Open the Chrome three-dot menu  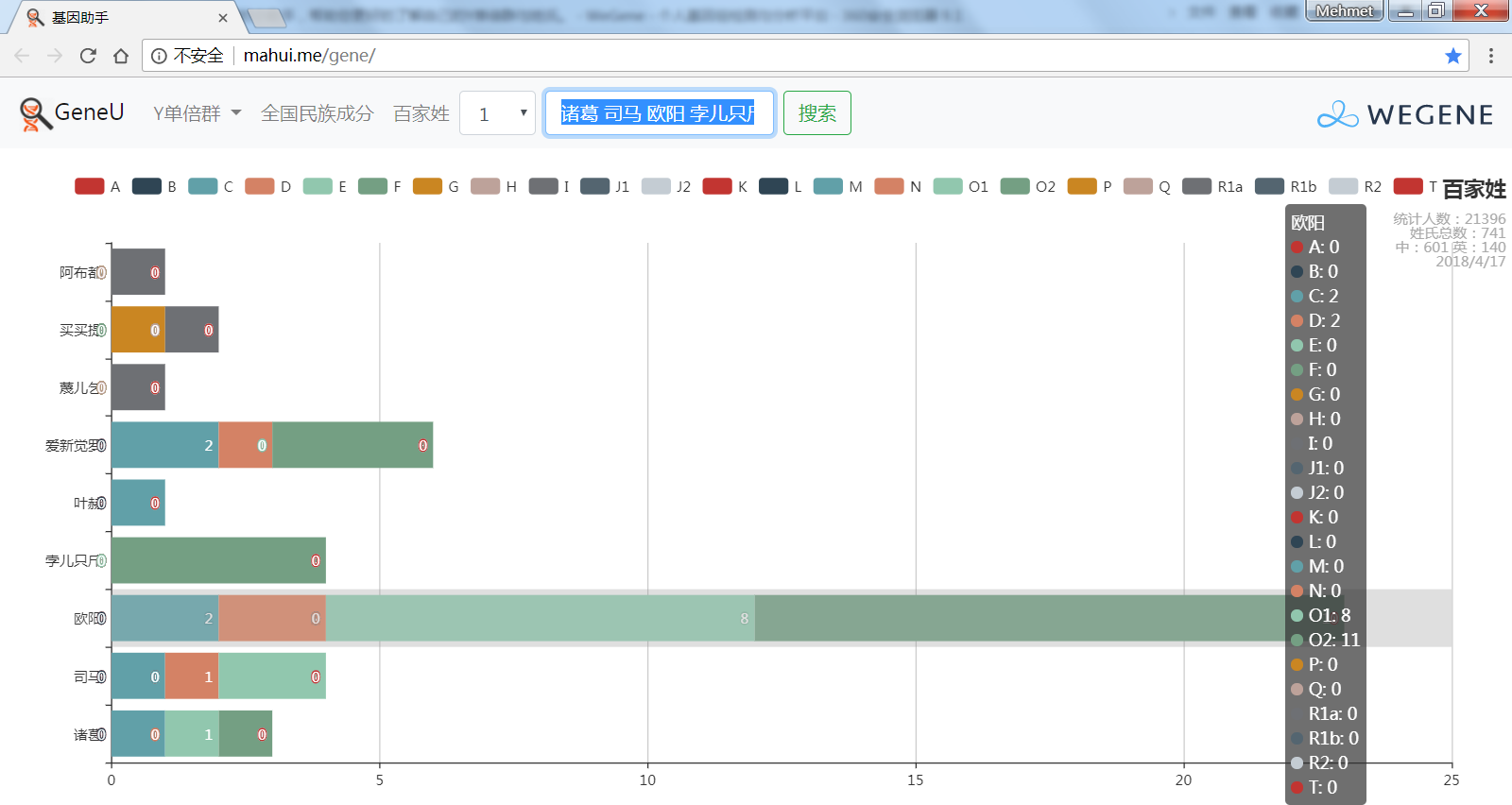point(1491,56)
